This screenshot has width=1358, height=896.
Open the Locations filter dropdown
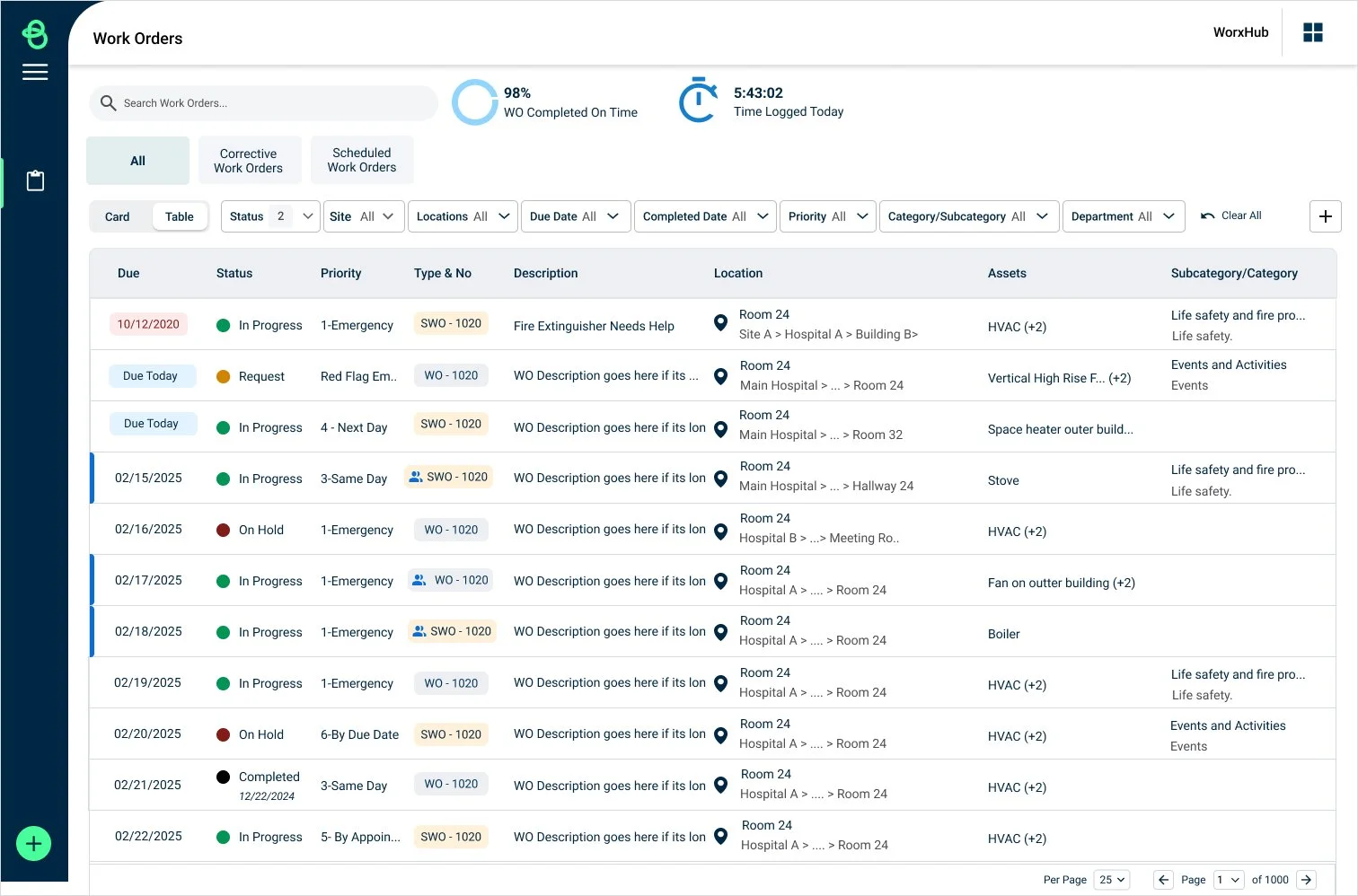[463, 216]
